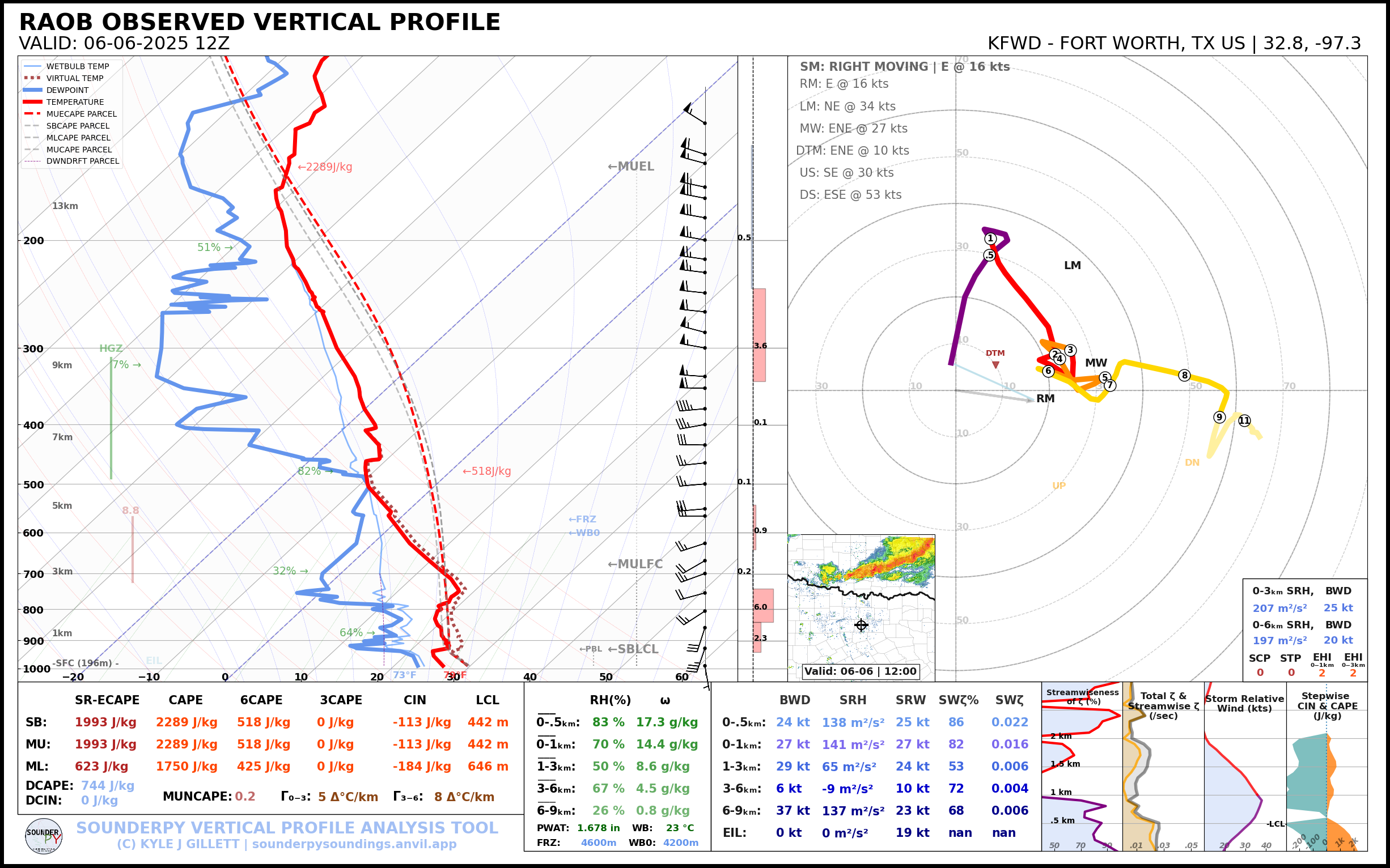Click the Storm Relative Wind panel title

pyautogui.click(x=1244, y=703)
